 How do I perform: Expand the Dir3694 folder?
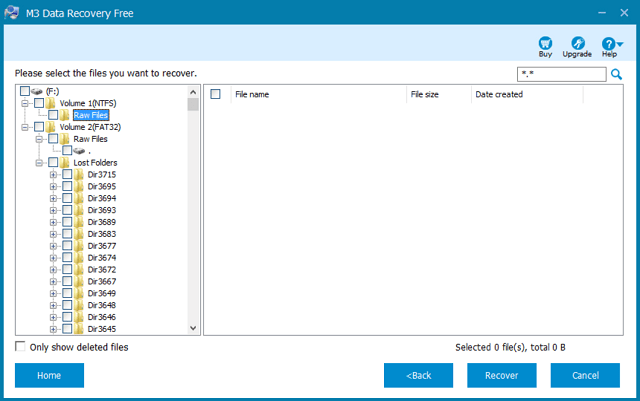pos(53,198)
